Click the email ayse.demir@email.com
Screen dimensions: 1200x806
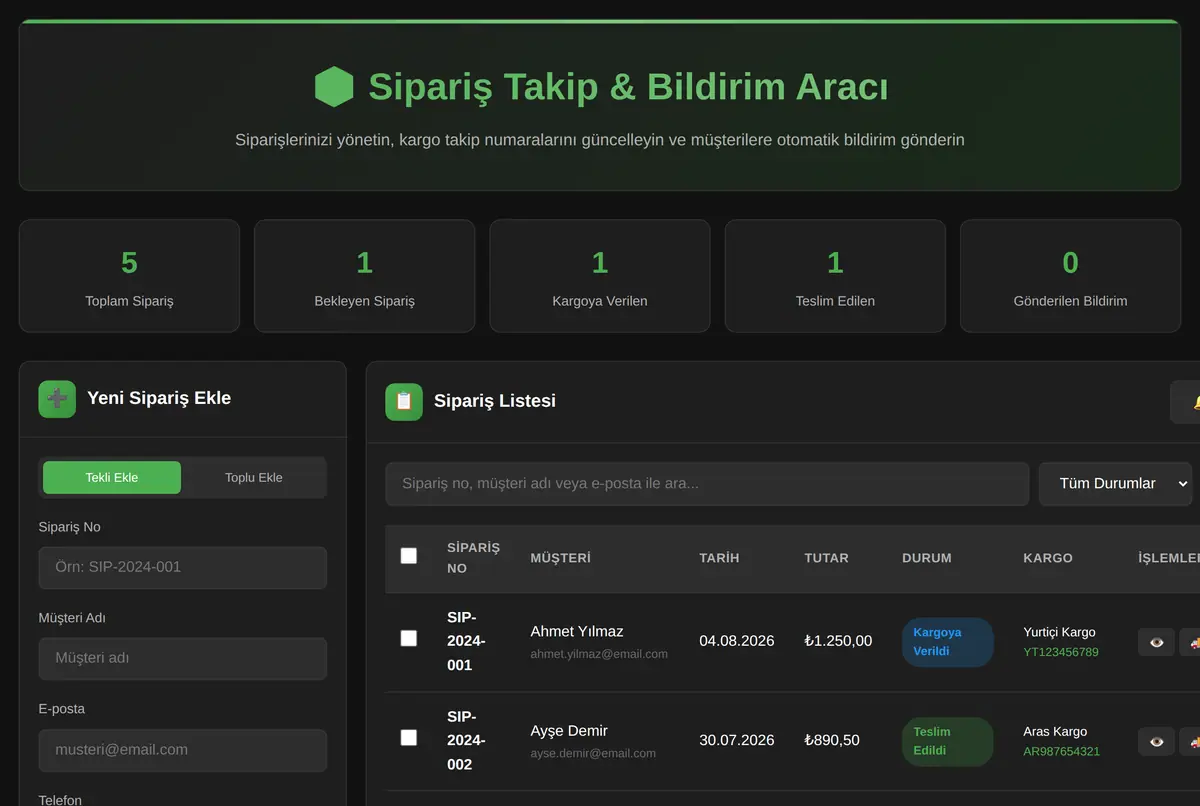click(x=593, y=753)
